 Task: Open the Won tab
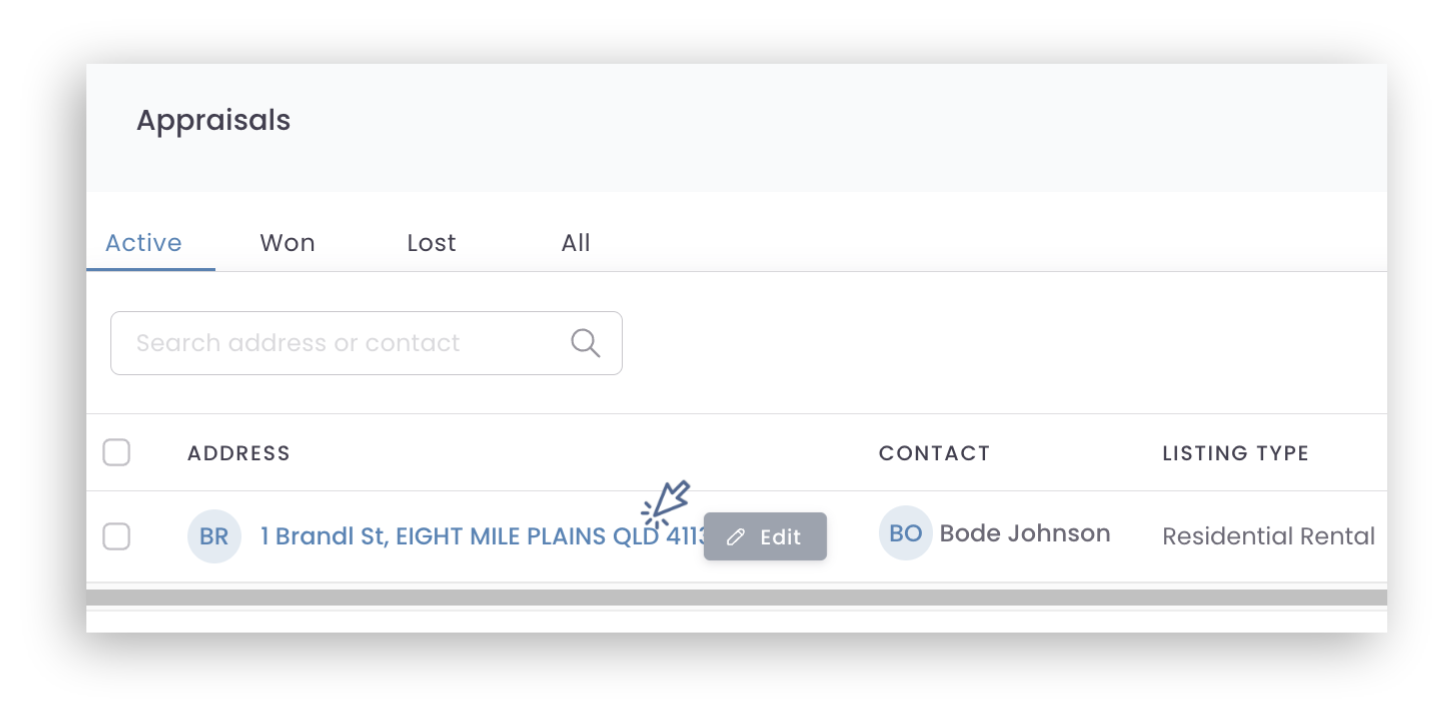[x=287, y=243]
